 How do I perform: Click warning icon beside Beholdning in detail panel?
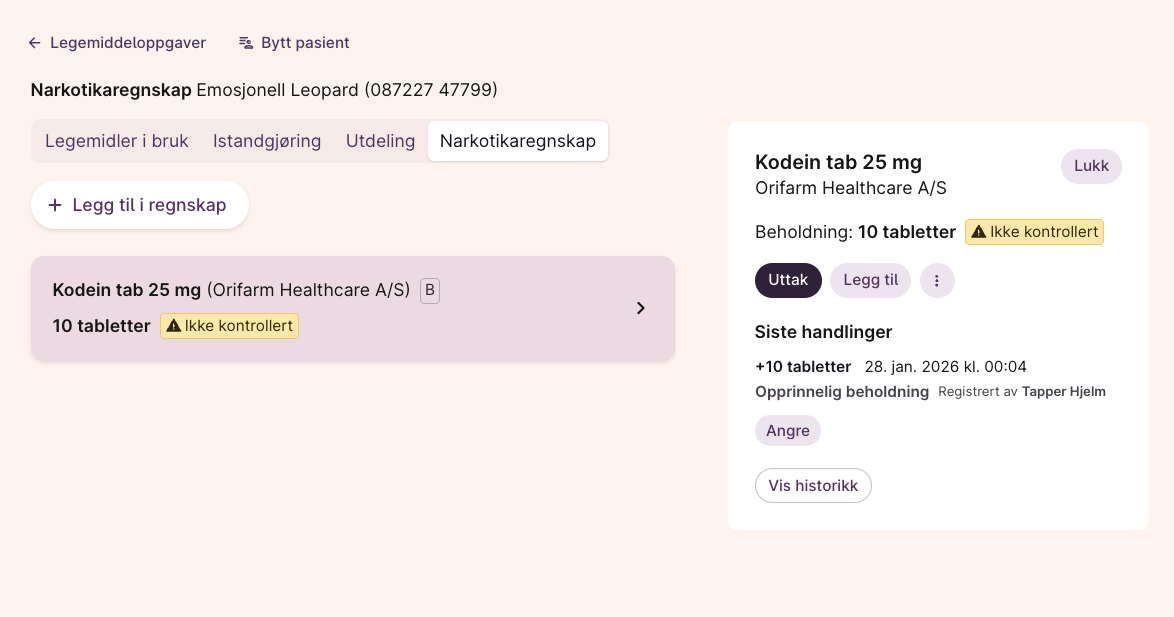click(978, 232)
